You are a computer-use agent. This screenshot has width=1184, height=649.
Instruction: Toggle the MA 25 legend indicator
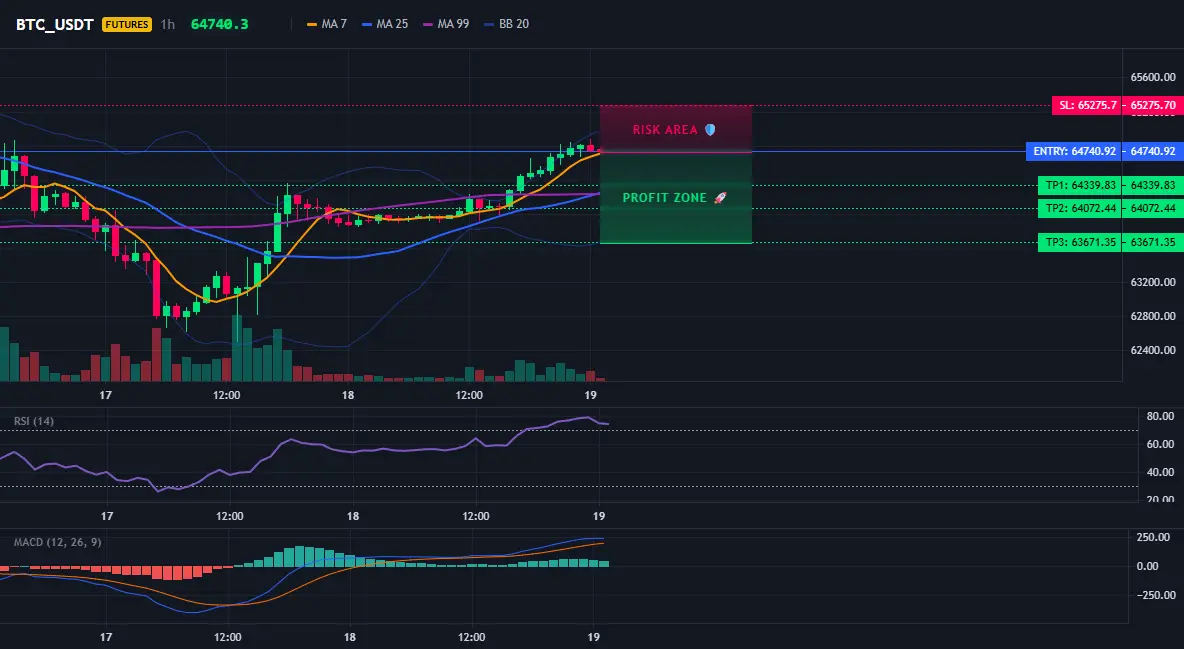click(x=385, y=24)
